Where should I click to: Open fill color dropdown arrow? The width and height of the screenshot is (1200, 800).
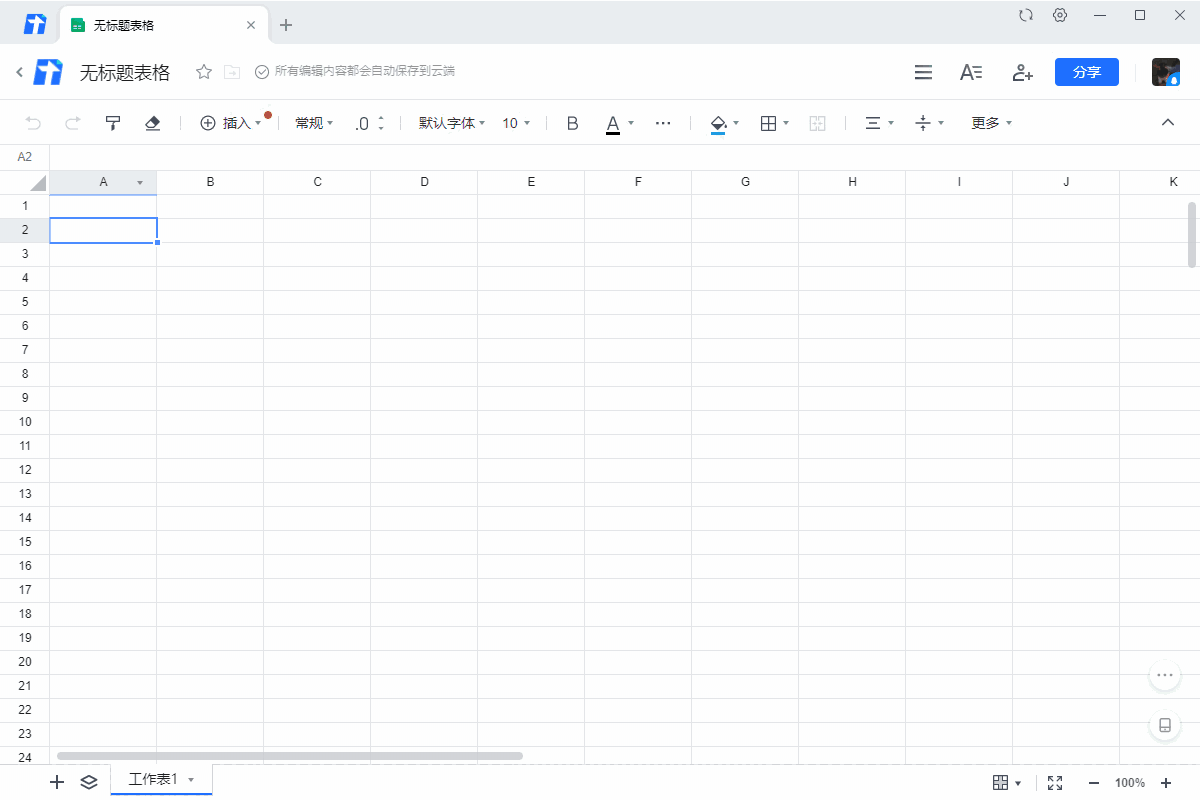[737, 124]
